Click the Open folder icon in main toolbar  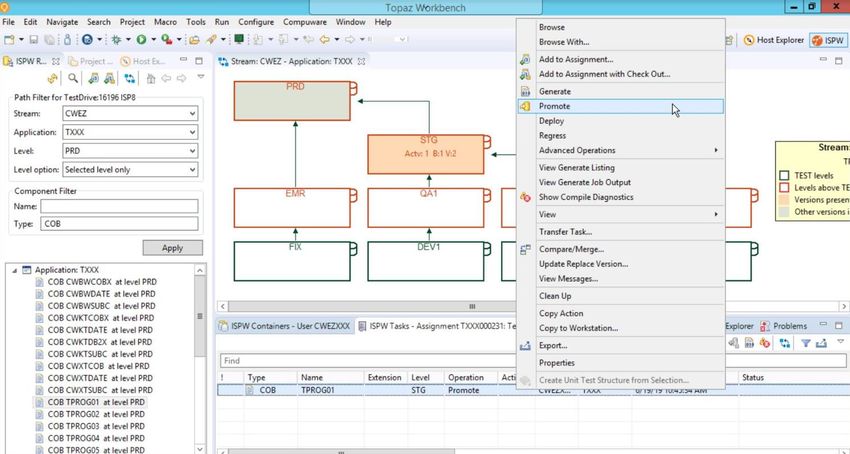pyautogui.click(x=194, y=40)
